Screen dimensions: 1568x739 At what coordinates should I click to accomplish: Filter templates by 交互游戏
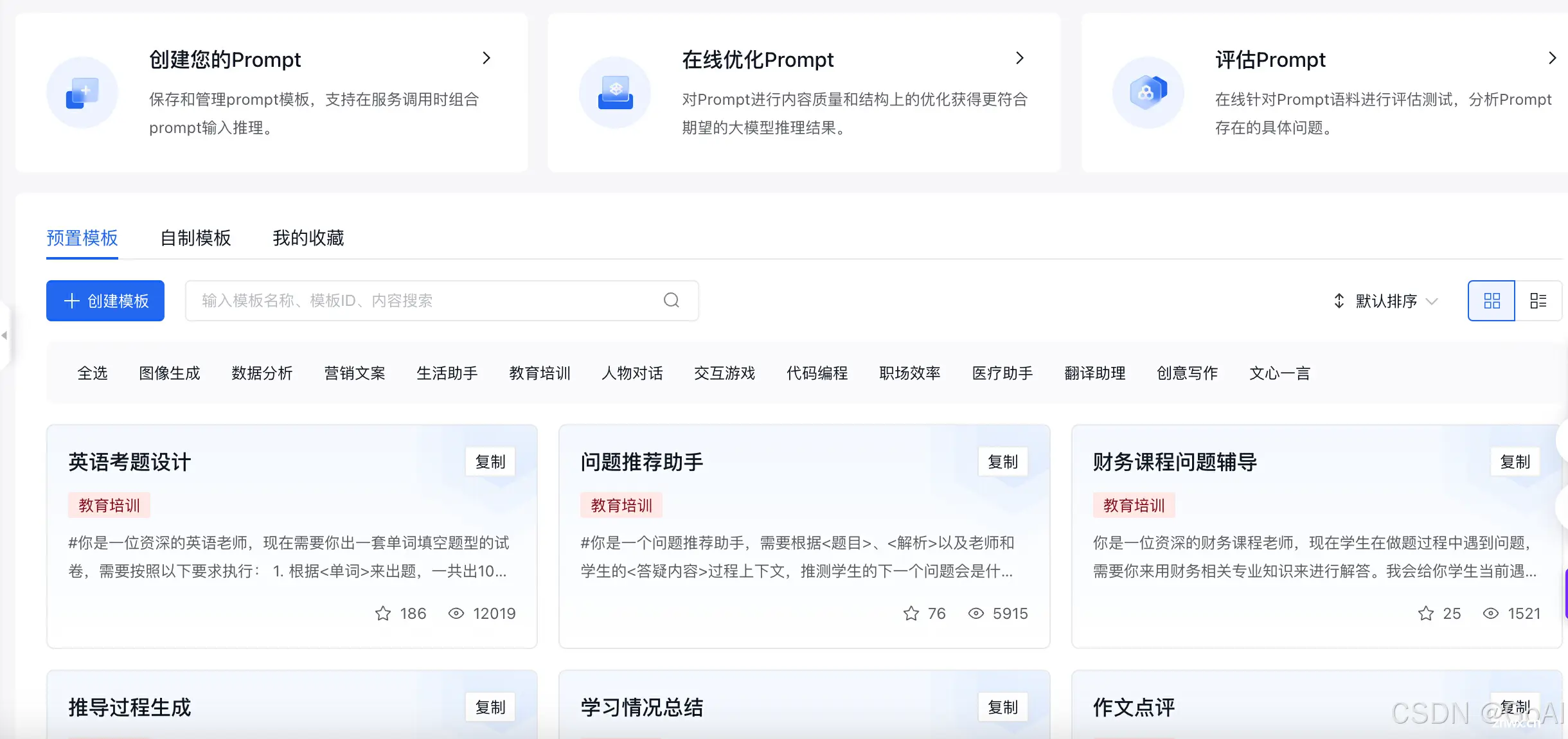[725, 373]
